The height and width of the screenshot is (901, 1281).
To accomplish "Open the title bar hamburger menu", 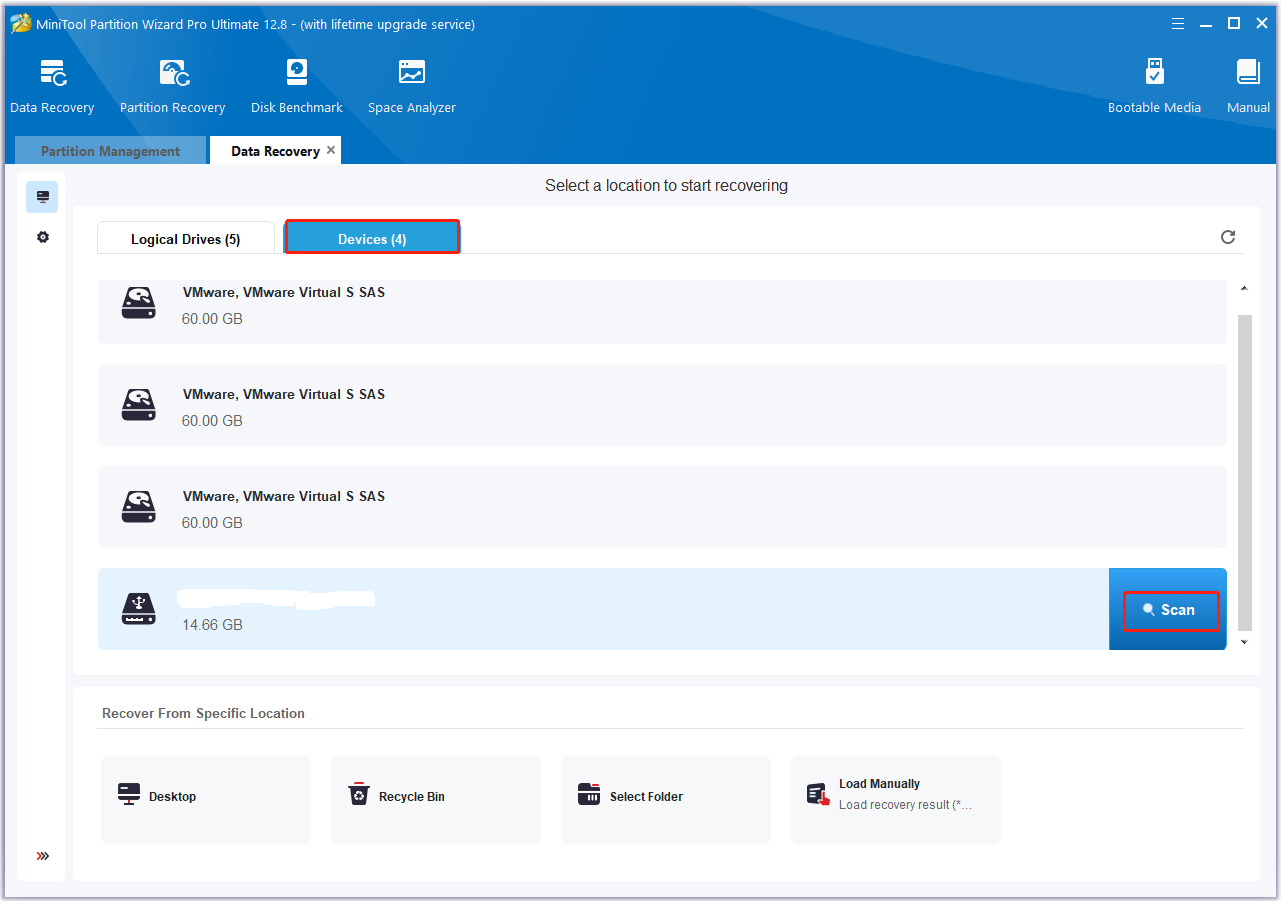I will 1179,23.
